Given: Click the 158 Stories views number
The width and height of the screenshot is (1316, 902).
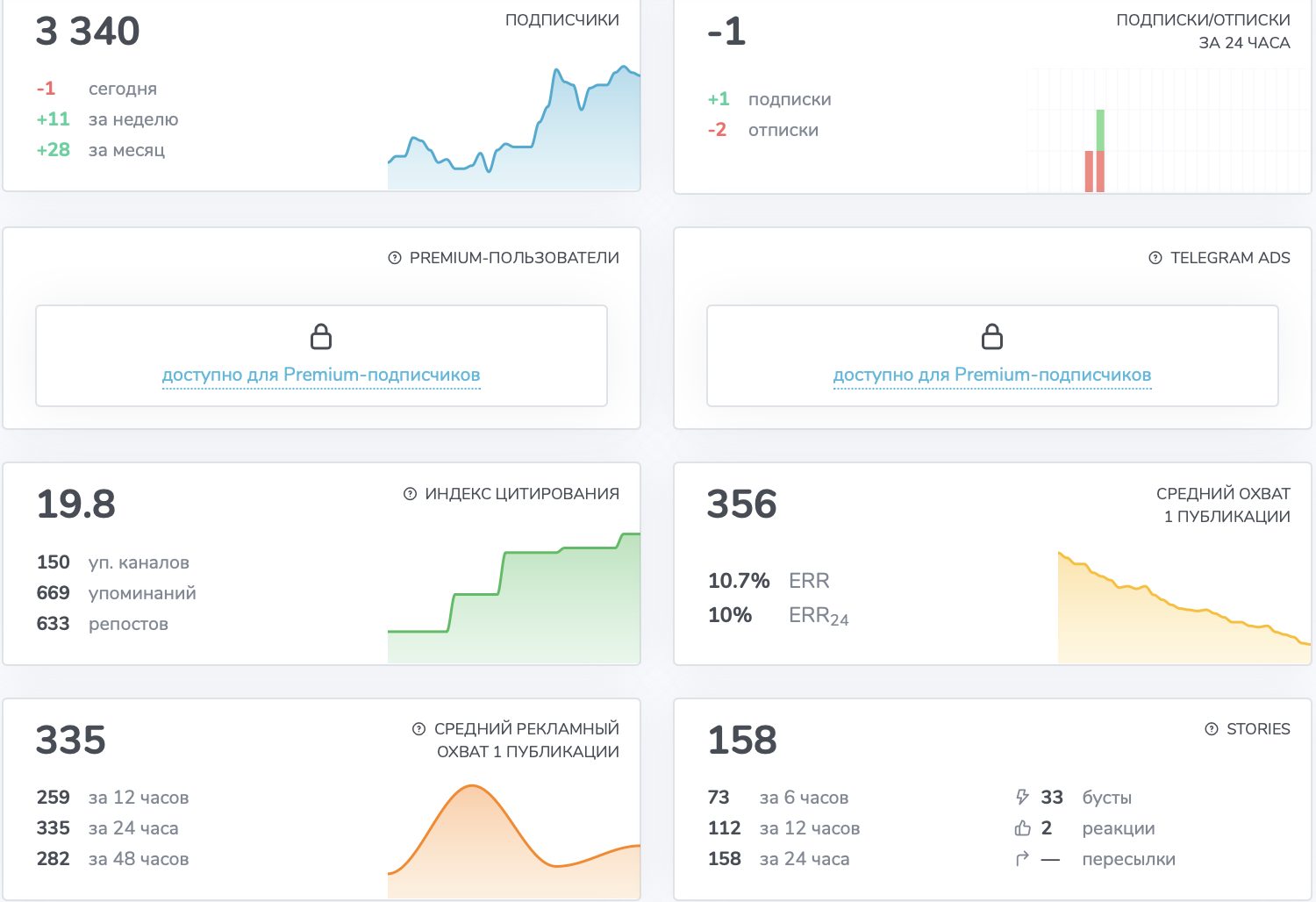Looking at the screenshot, I should [x=742, y=740].
